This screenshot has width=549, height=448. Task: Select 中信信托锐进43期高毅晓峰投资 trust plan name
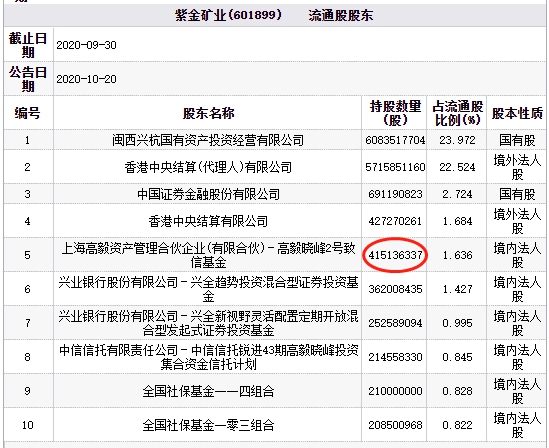point(208,357)
